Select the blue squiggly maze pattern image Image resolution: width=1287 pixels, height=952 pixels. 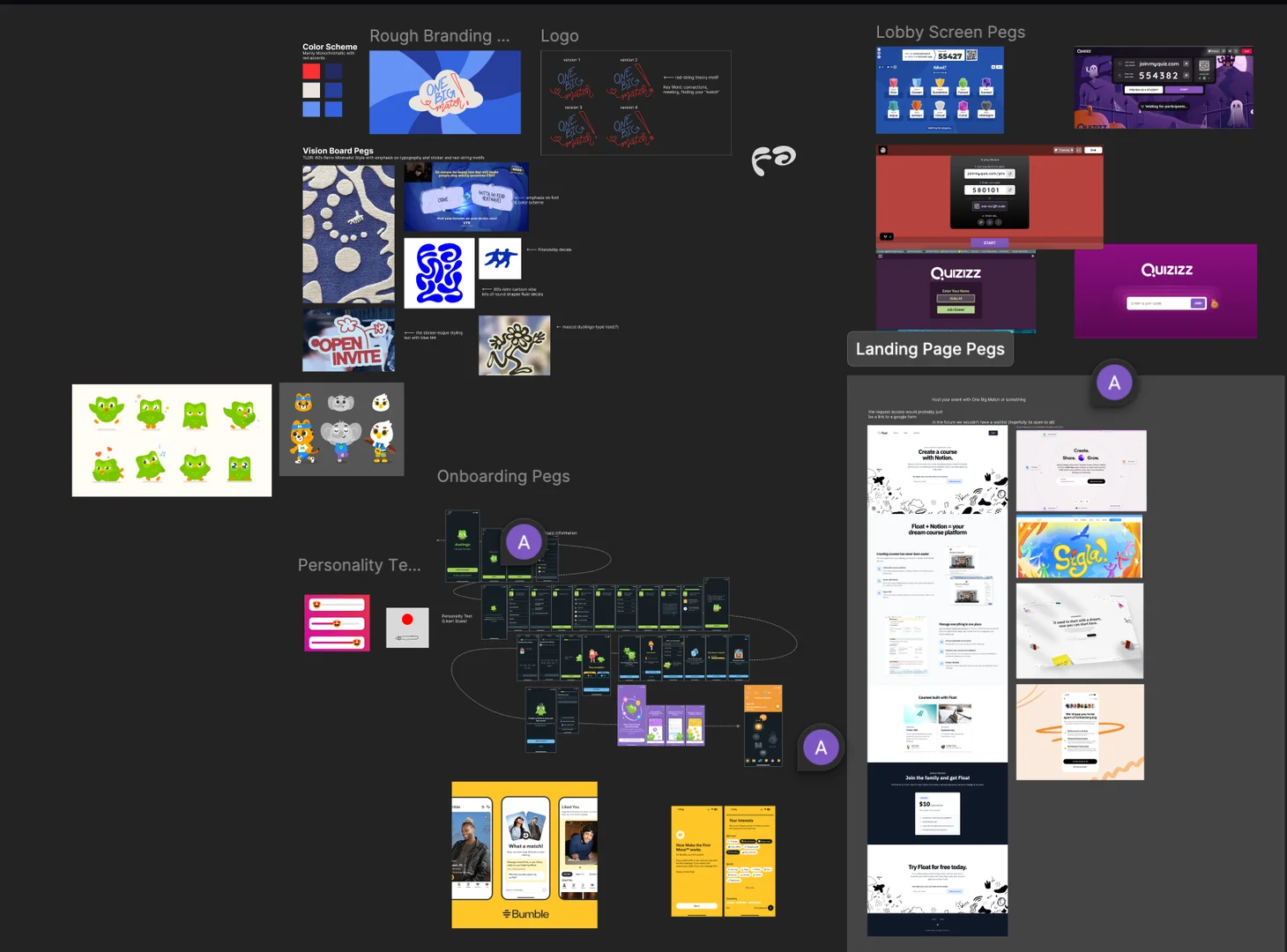(439, 273)
